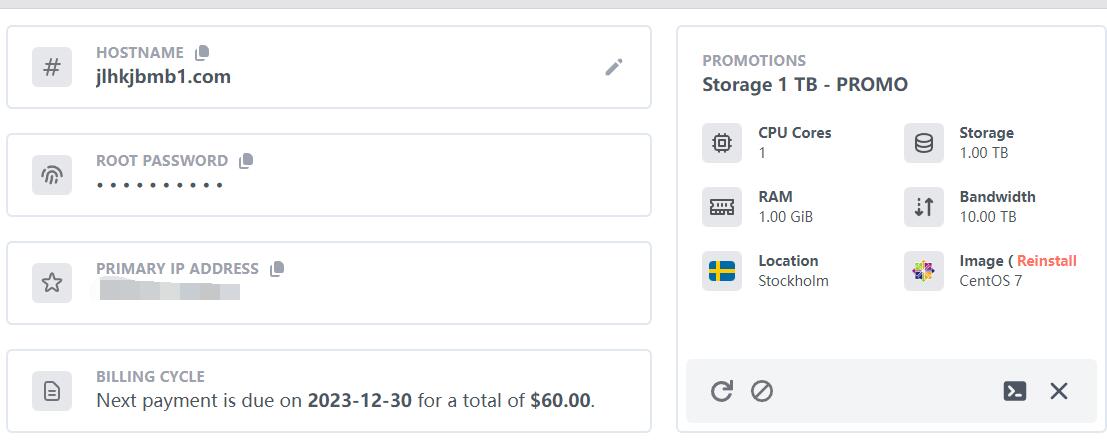Screen dimensions: 1107x440
Task: Copy the root password
Action: [246, 160]
